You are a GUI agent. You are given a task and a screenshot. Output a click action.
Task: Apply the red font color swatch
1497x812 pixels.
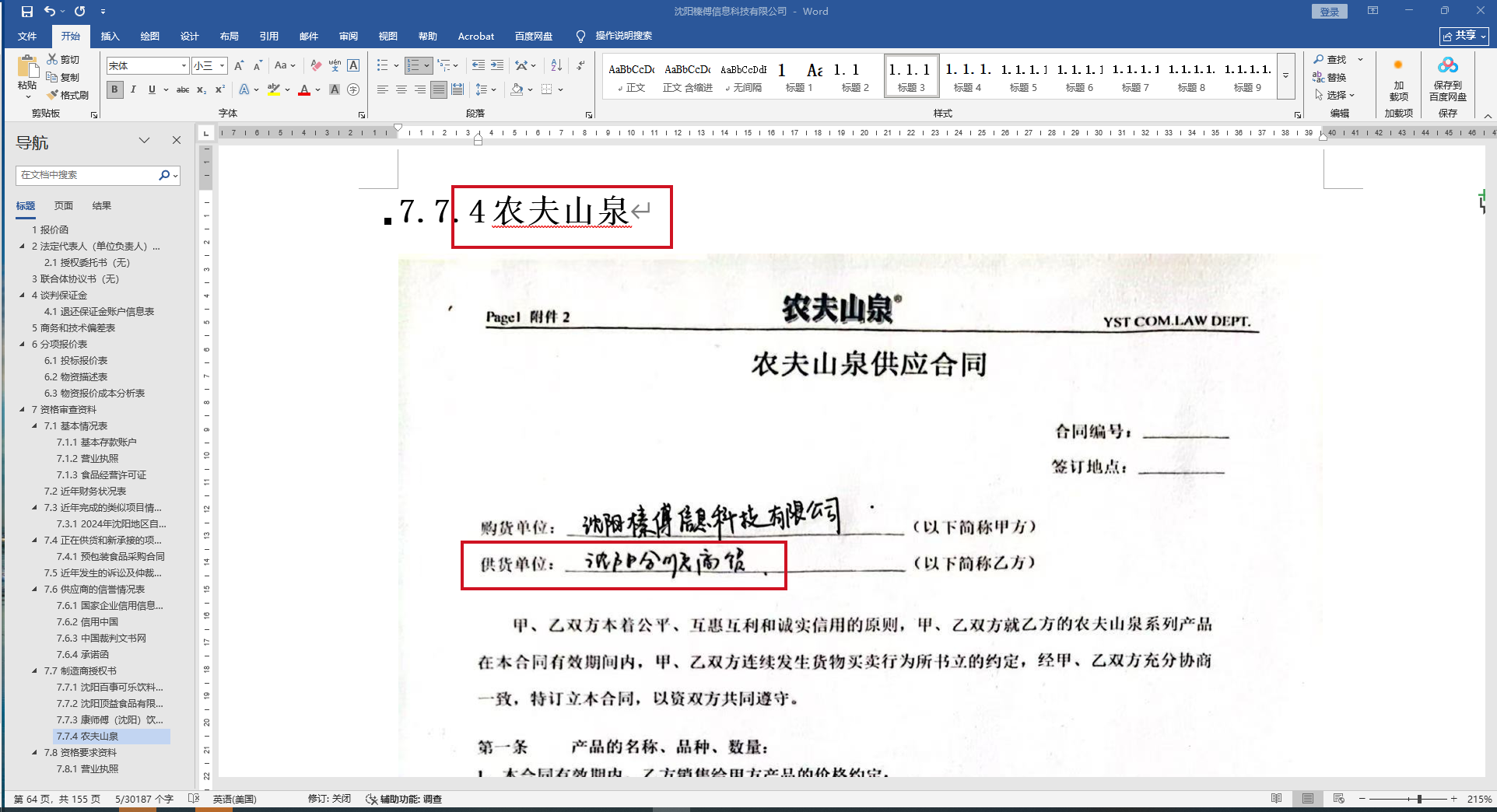[304, 89]
